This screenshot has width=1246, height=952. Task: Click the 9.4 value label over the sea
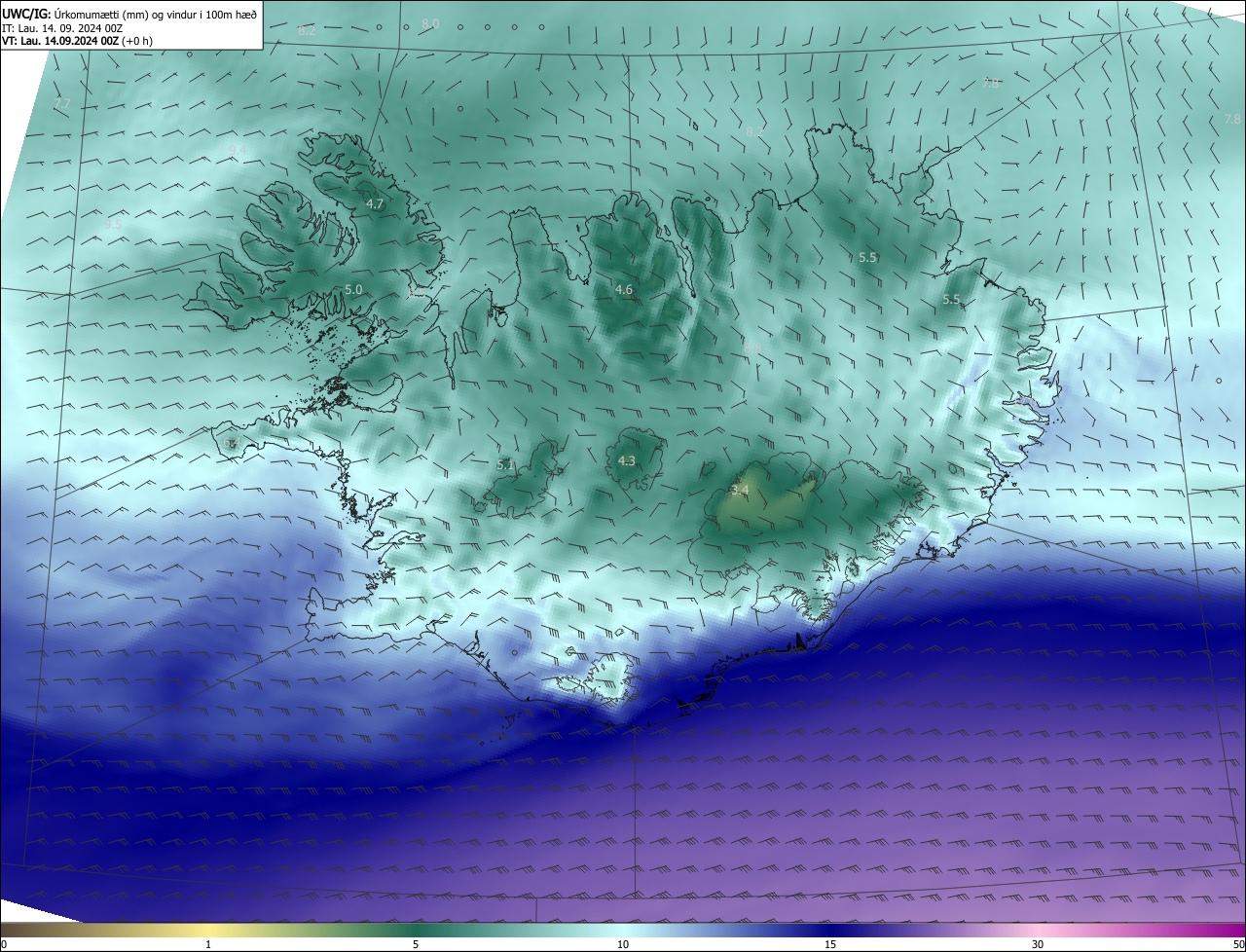pyautogui.click(x=238, y=149)
